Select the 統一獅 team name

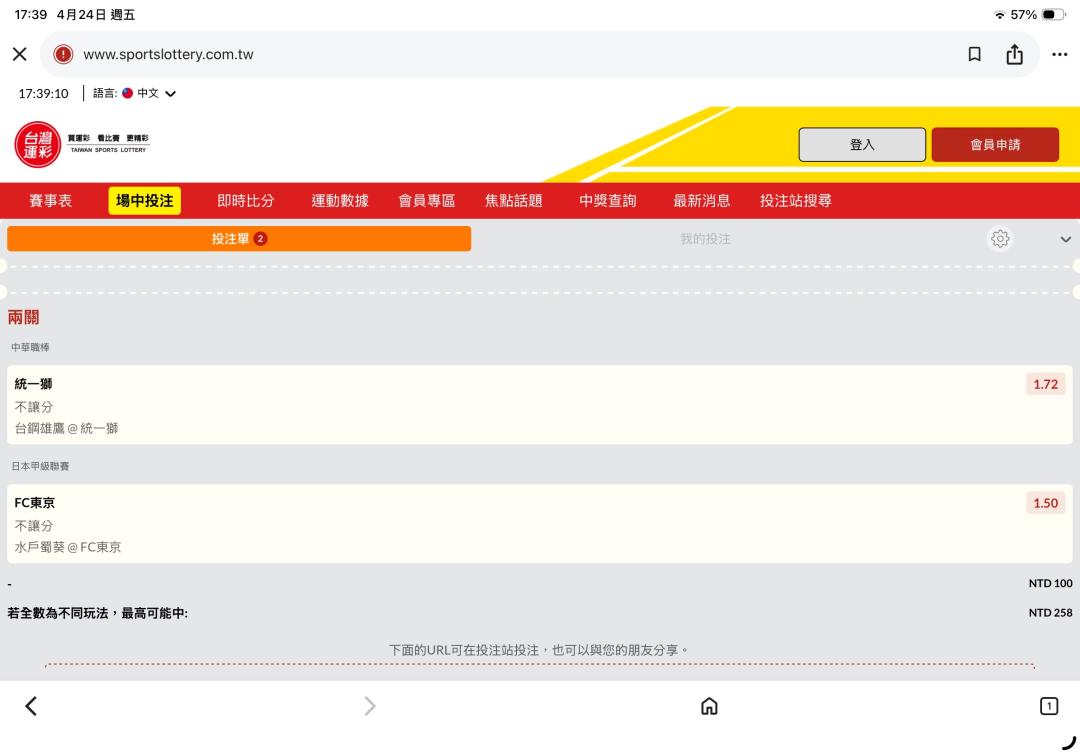pyautogui.click(x=33, y=384)
